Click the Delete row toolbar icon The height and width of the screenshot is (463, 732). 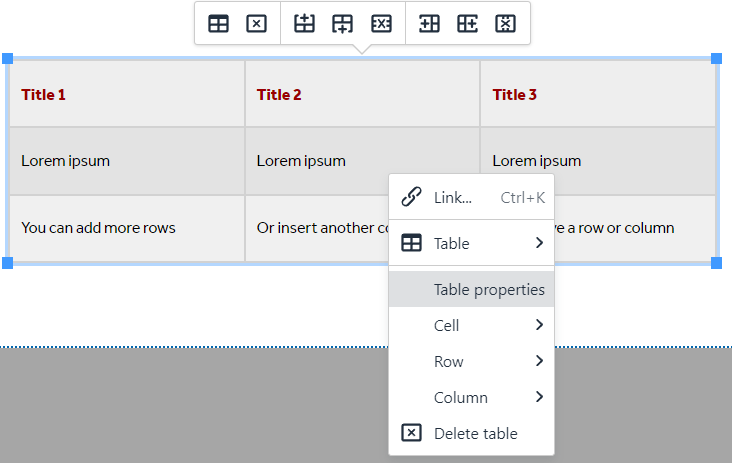(381, 24)
